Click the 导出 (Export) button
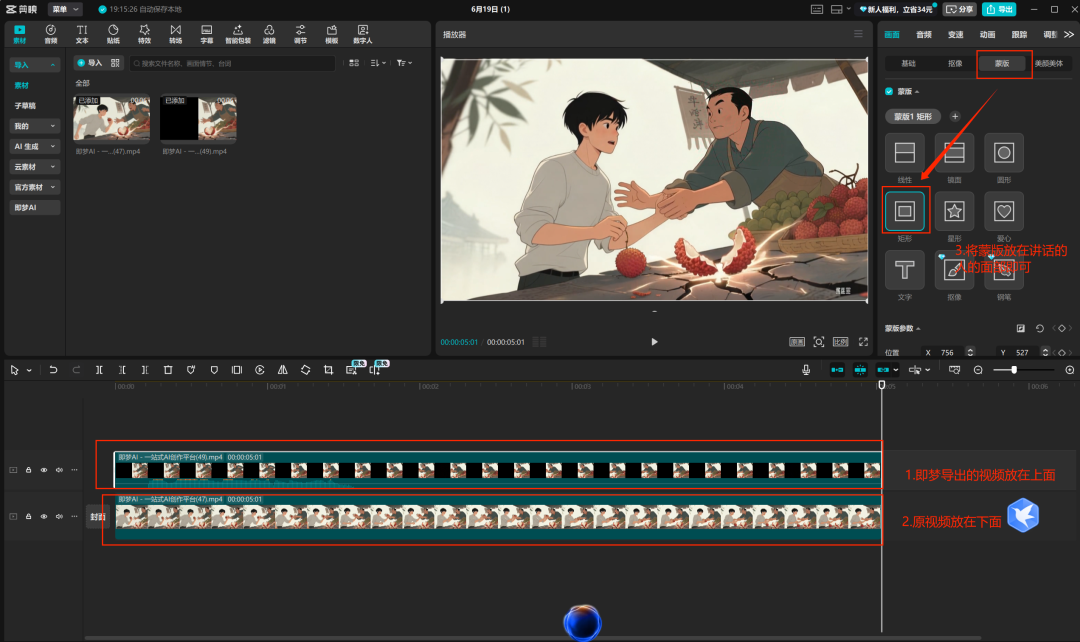Image resolution: width=1080 pixels, height=642 pixels. (997, 9)
